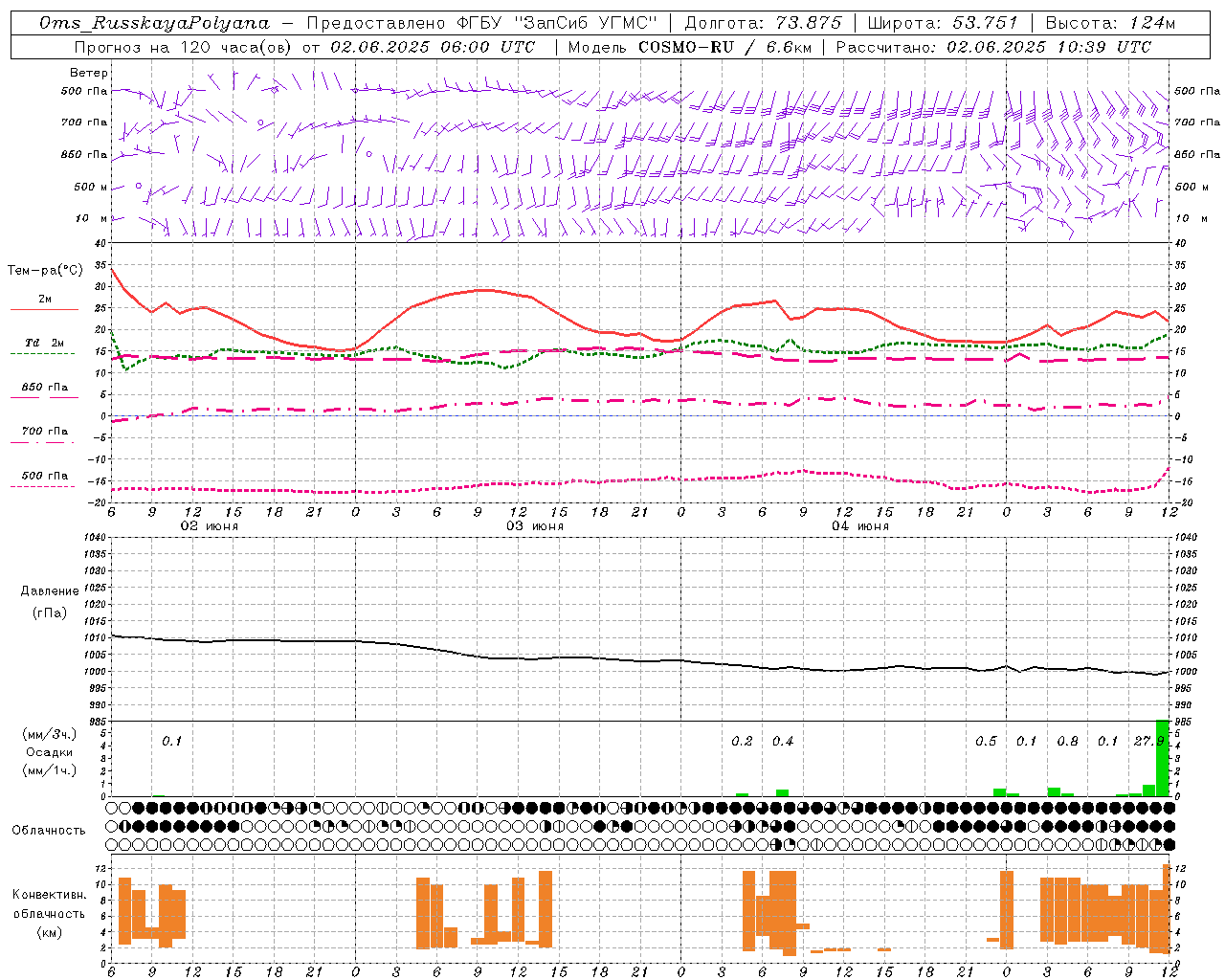Click the 'Давление' pressure panel label
Screen dimensions: 1225x980
point(49,591)
